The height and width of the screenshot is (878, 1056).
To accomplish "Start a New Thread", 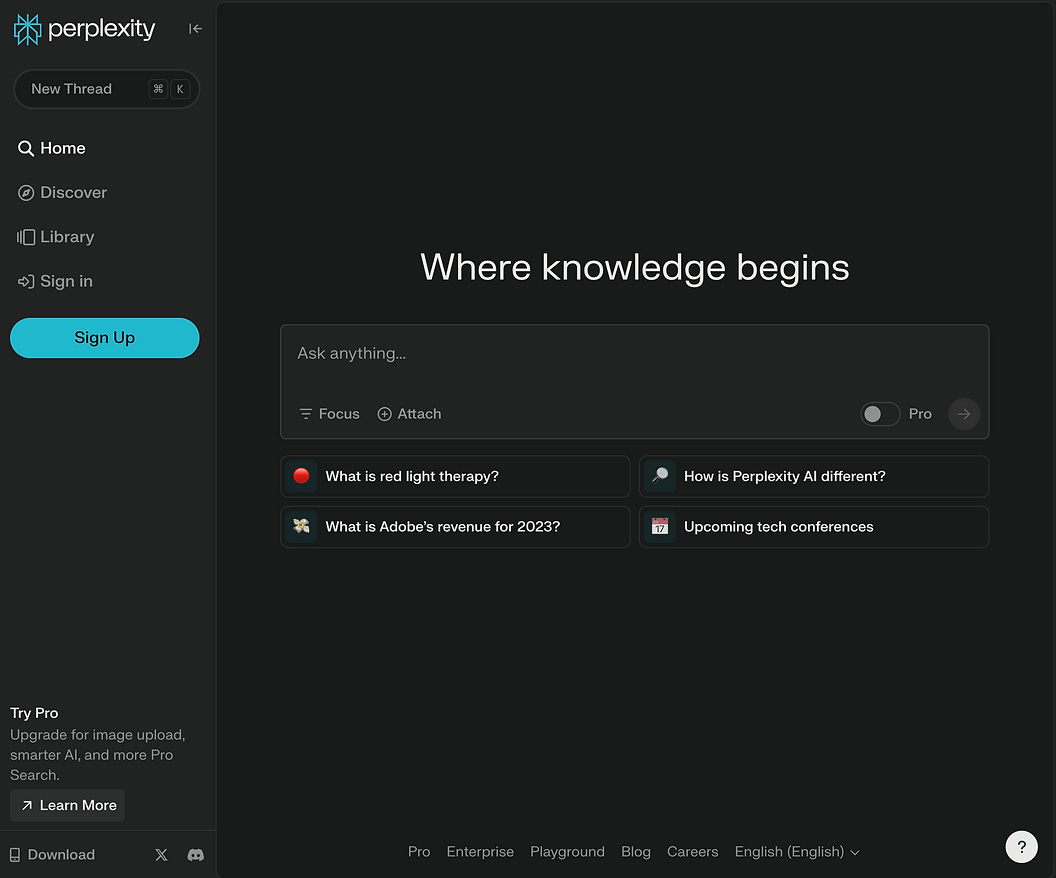I will coord(106,89).
